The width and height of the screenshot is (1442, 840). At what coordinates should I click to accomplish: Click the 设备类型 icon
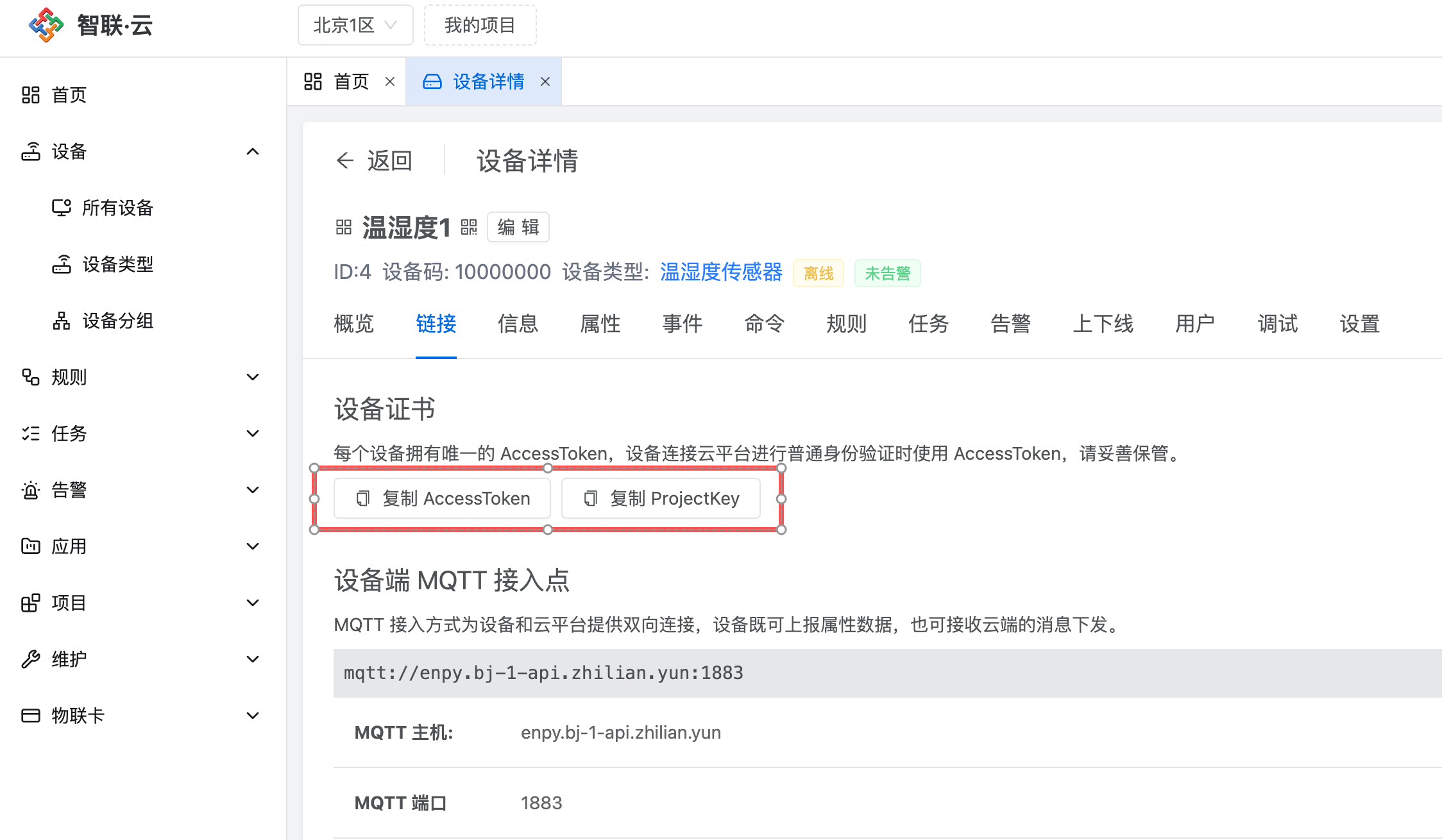(62, 264)
